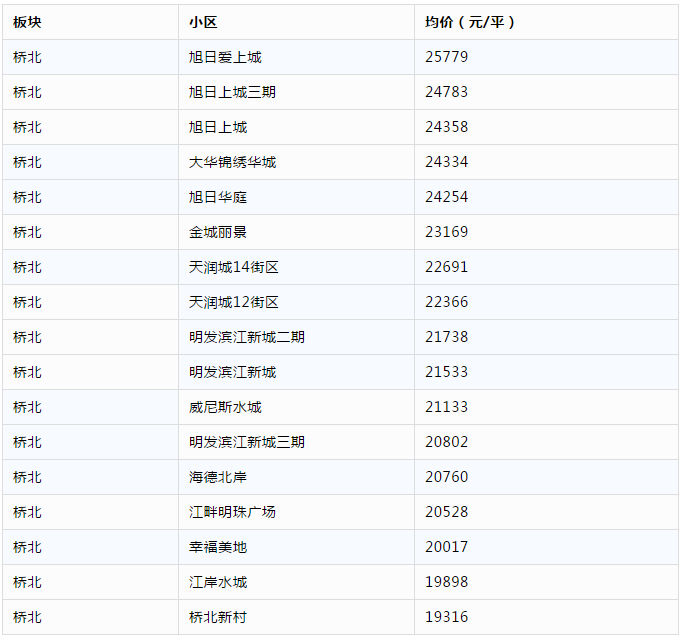
Task: Select the price 19898
Action: [x=446, y=582]
